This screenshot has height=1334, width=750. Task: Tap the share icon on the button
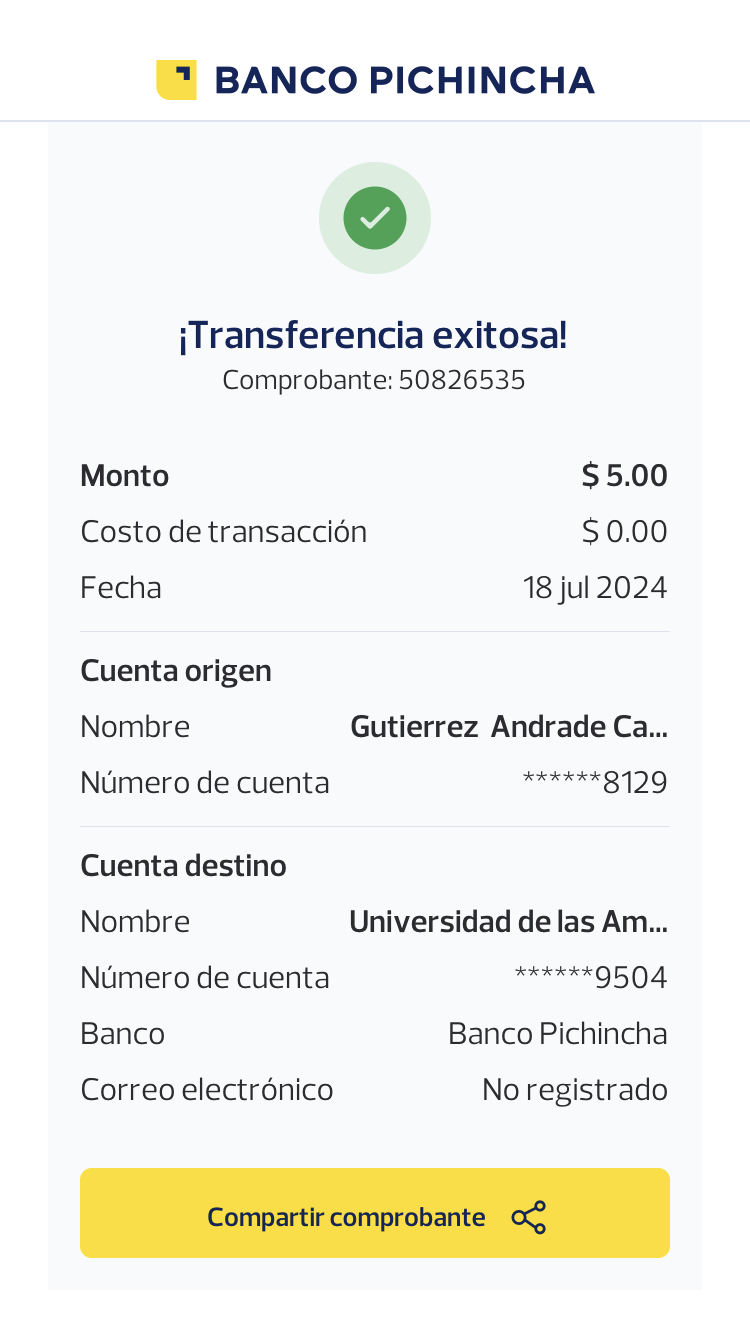pos(528,1217)
